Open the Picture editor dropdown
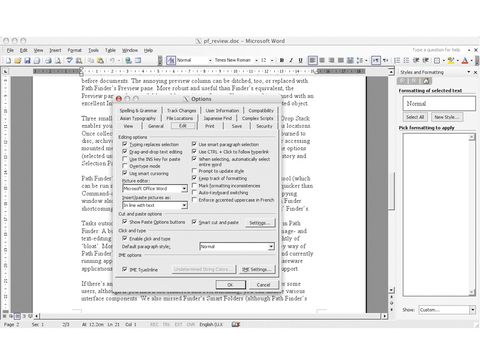This screenshot has width=480, height=360. click(184, 189)
